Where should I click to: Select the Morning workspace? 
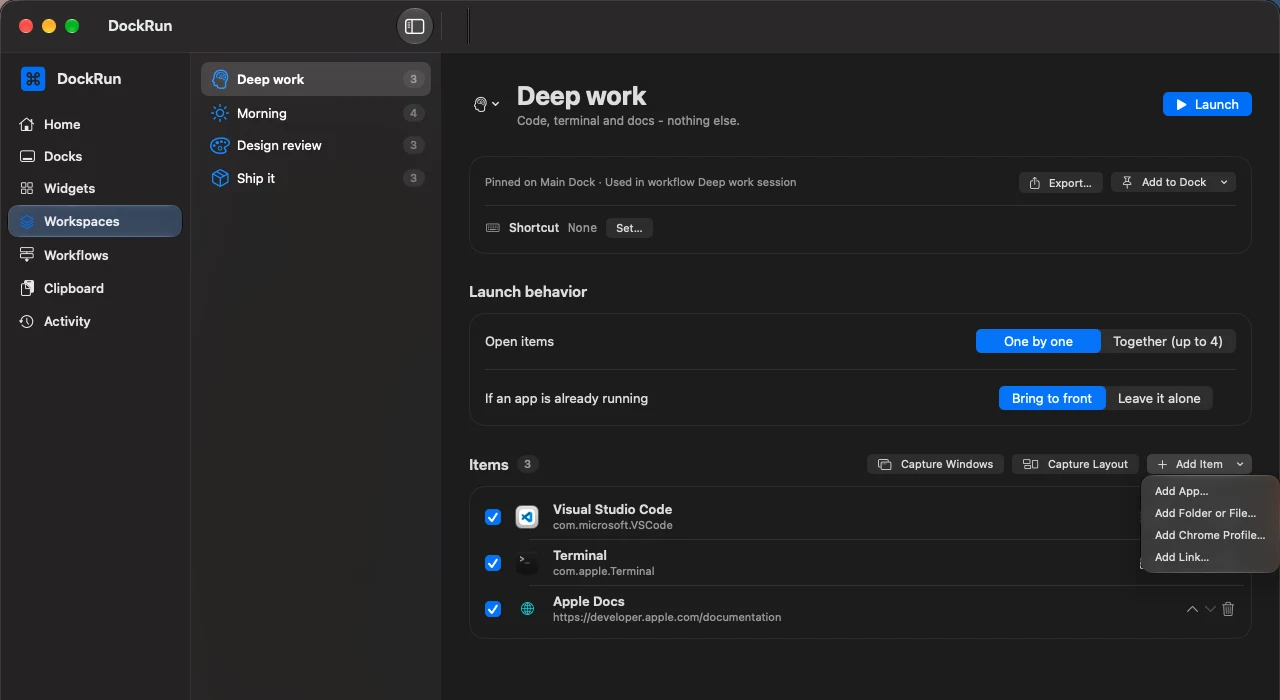tap(316, 113)
